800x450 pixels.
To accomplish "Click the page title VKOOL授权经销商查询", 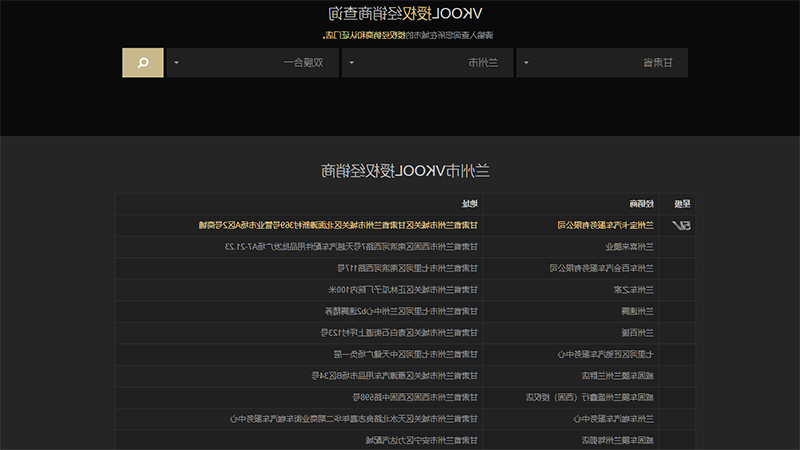I will tap(405, 14).
